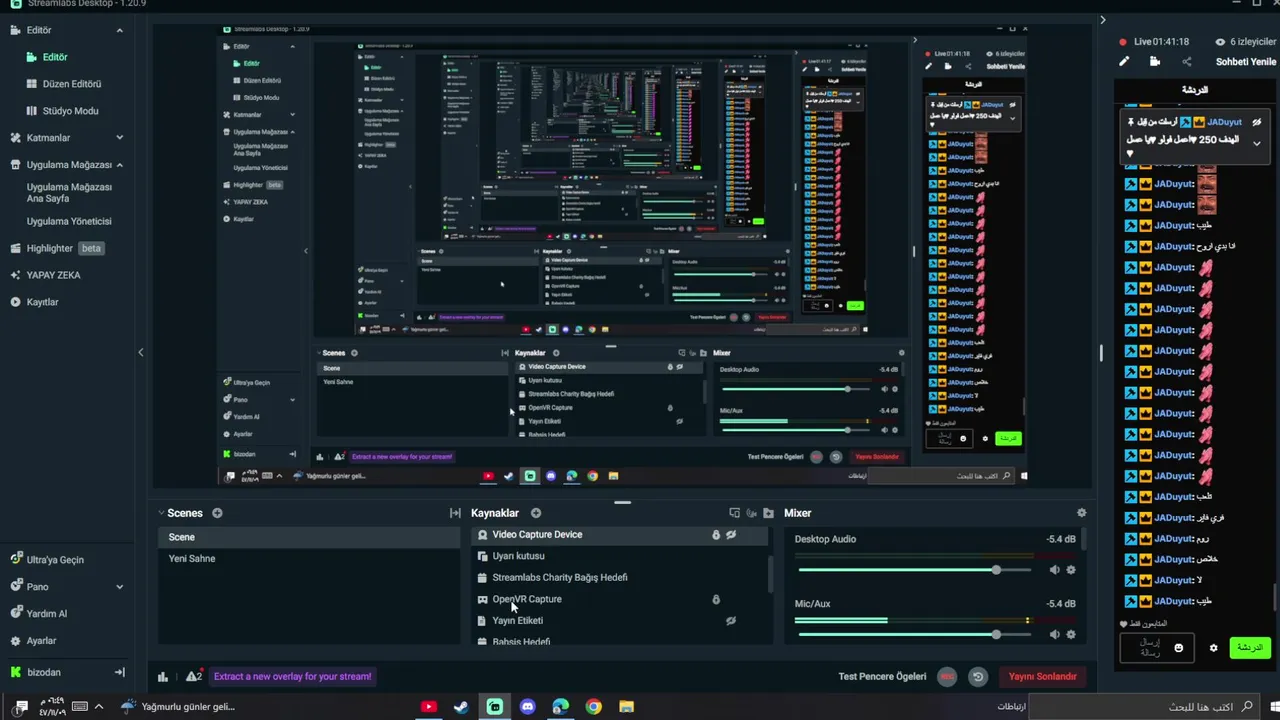Click the green chat send button
Viewport: 1280px width, 720px height.
tap(1250, 648)
